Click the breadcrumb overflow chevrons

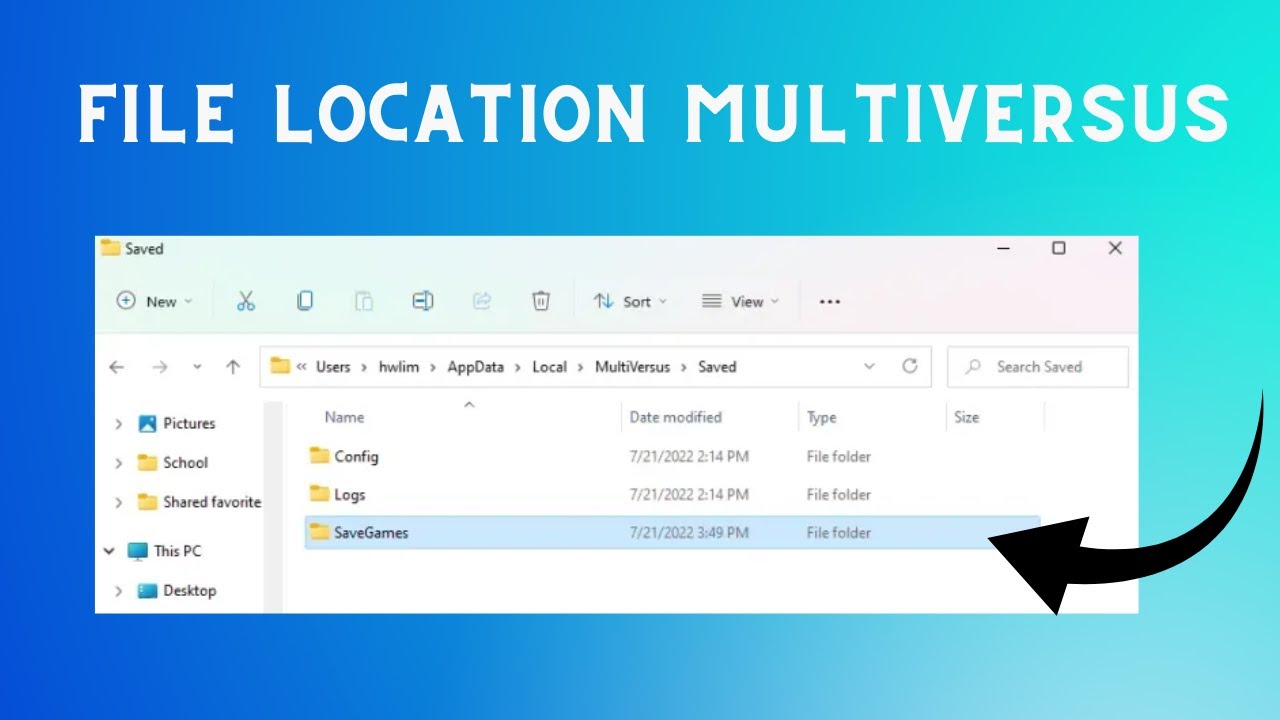point(301,367)
